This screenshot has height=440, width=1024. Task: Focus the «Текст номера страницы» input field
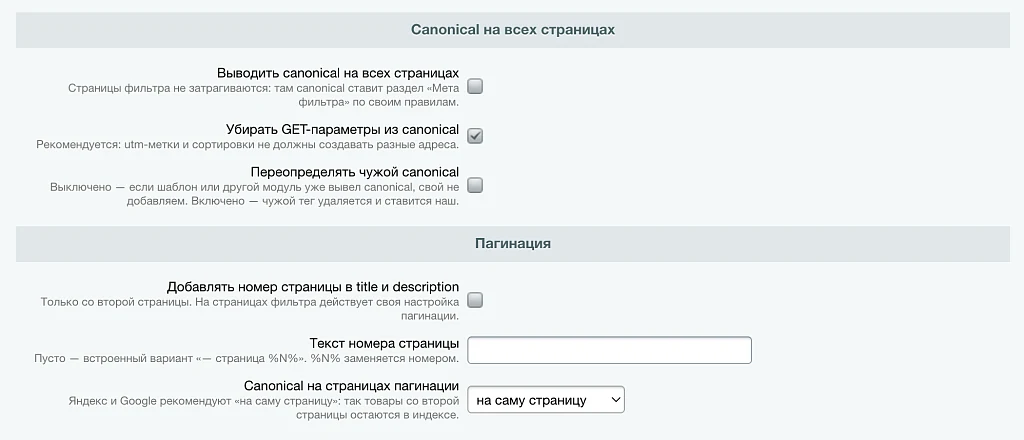(x=609, y=350)
